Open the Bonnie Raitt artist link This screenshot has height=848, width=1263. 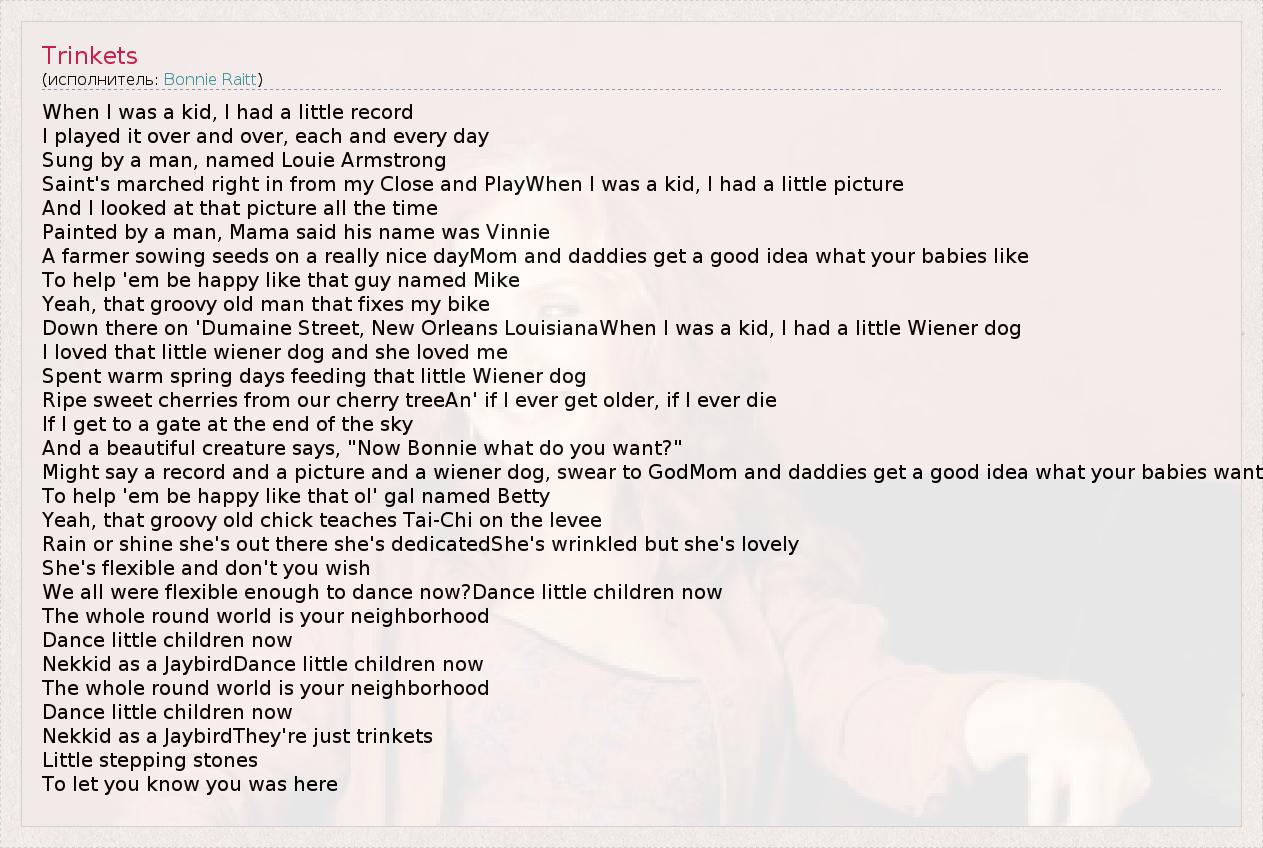click(x=210, y=79)
